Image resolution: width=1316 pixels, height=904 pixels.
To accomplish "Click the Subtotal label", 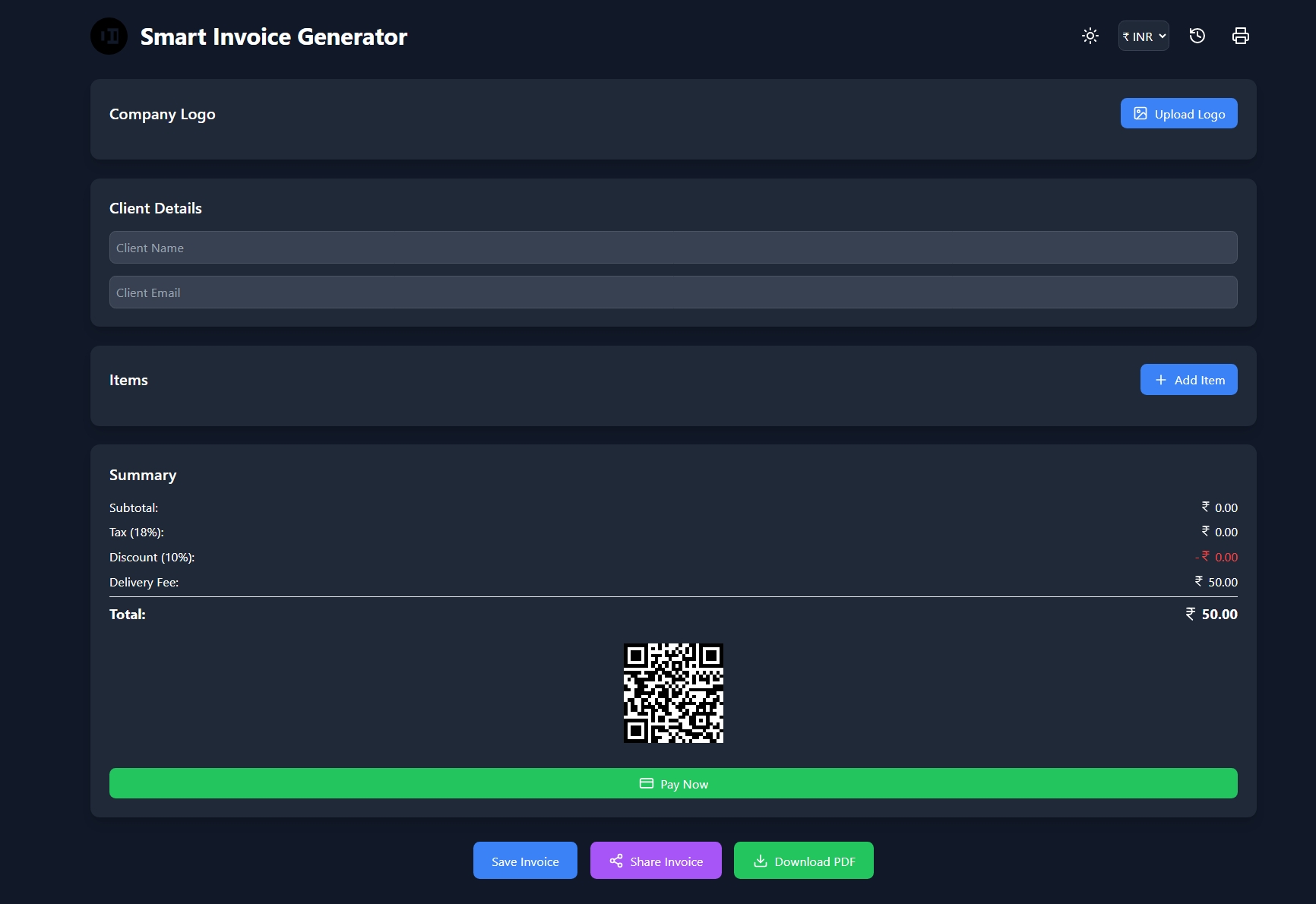I will tap(134, 507).
